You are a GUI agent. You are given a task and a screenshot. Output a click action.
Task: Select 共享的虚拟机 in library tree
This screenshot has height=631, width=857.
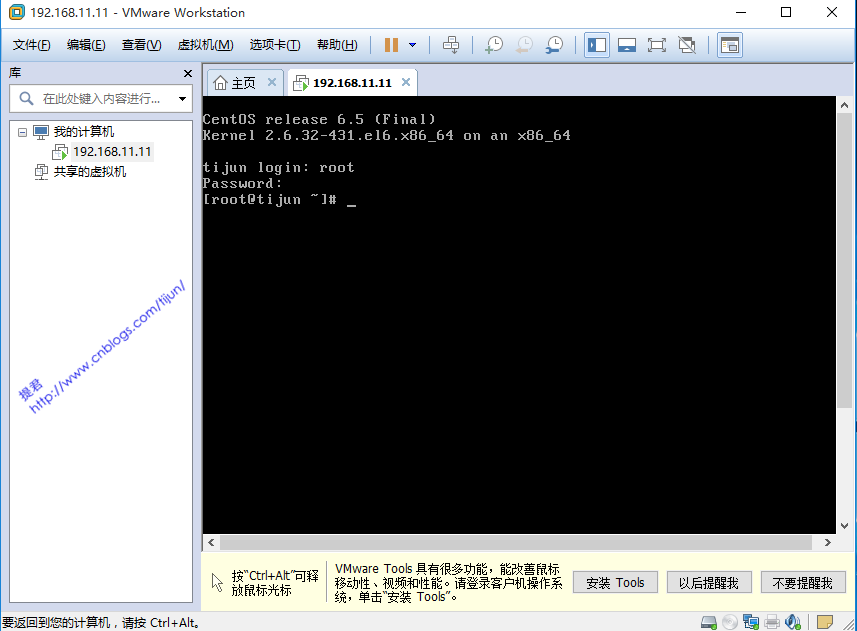pos(90,172)
